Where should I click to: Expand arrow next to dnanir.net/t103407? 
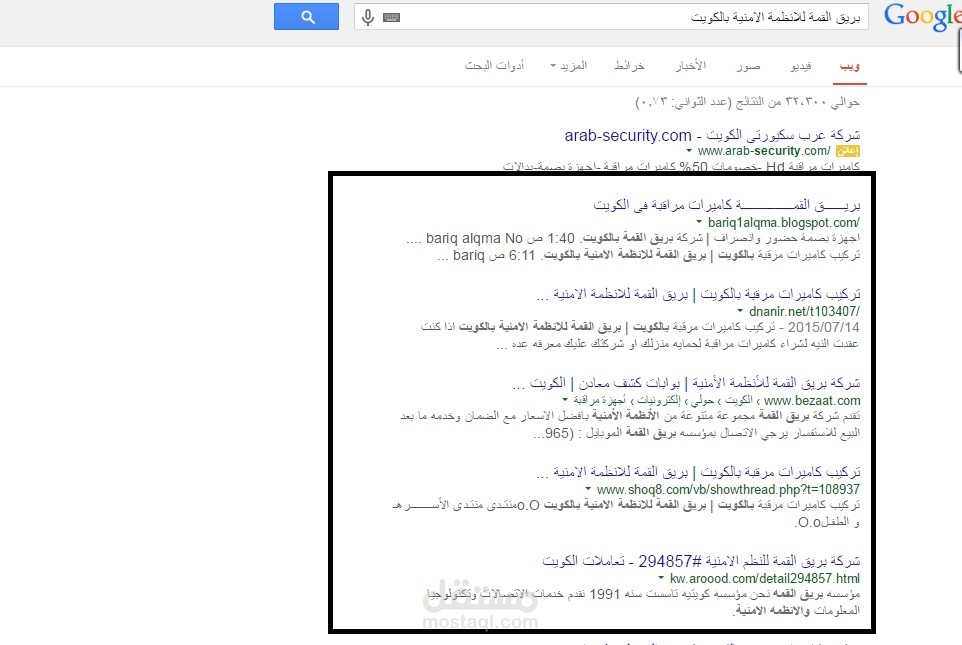740,311
